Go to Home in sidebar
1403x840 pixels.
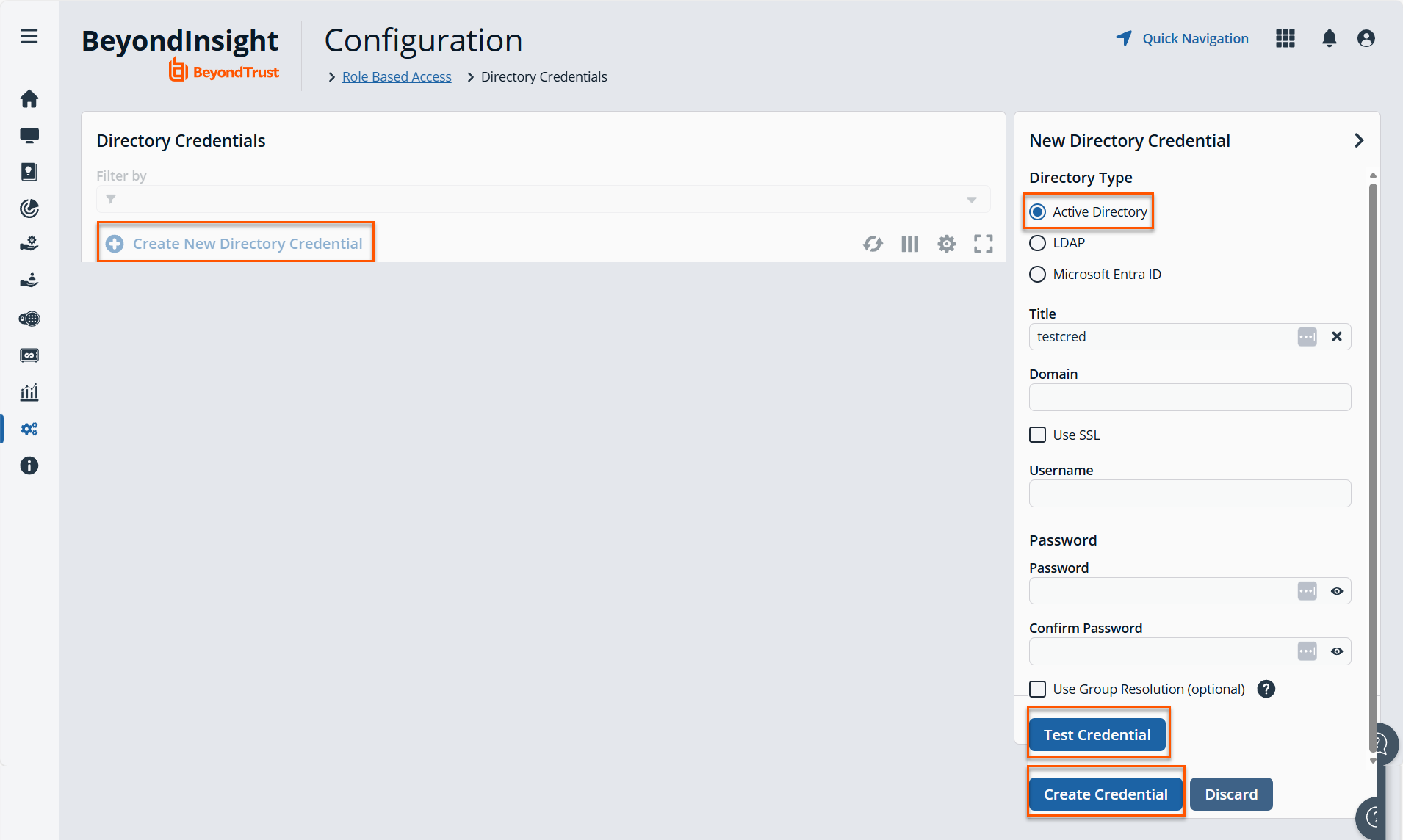[x=29, y=98]
